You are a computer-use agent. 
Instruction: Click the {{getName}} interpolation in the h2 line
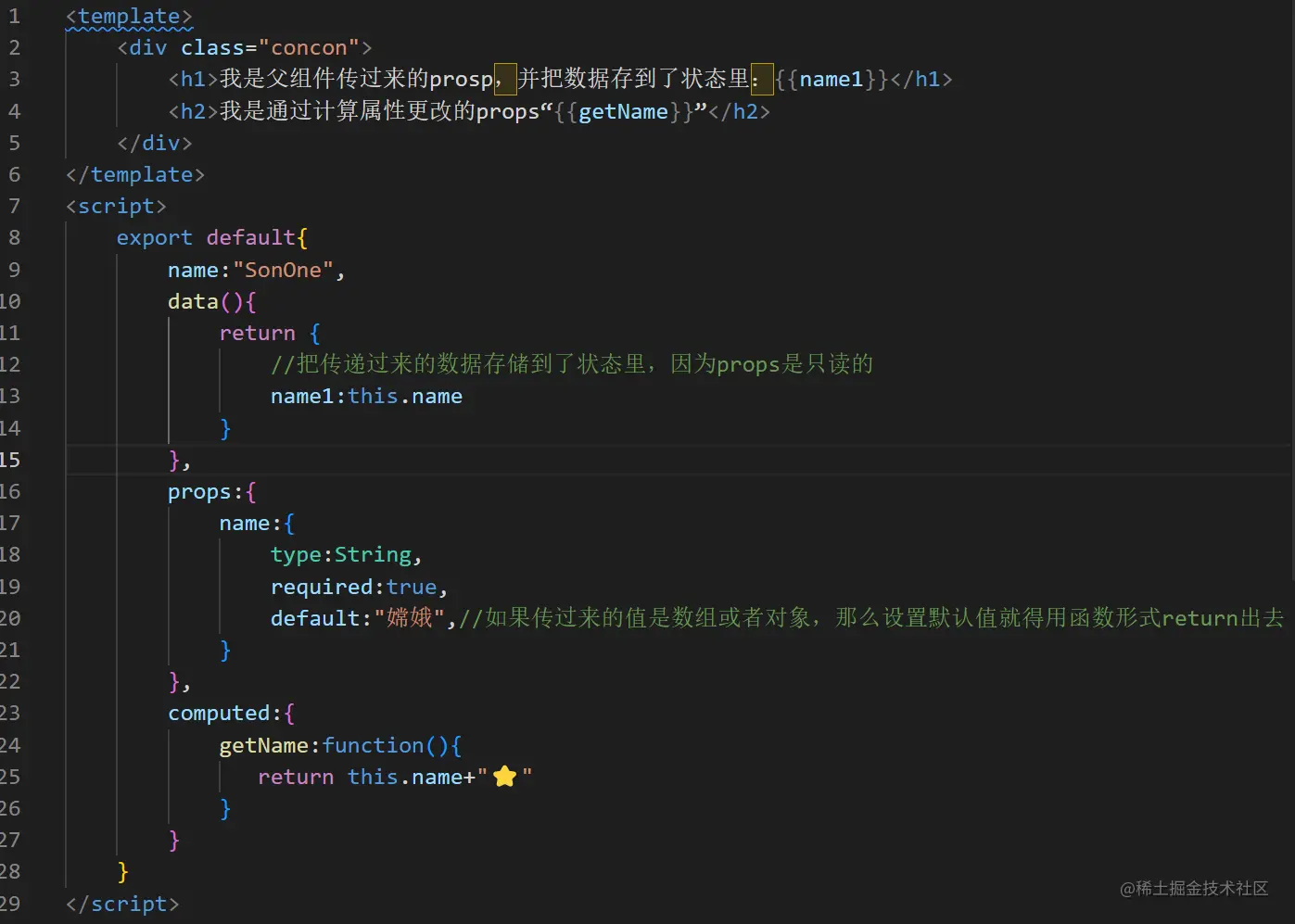623,112
